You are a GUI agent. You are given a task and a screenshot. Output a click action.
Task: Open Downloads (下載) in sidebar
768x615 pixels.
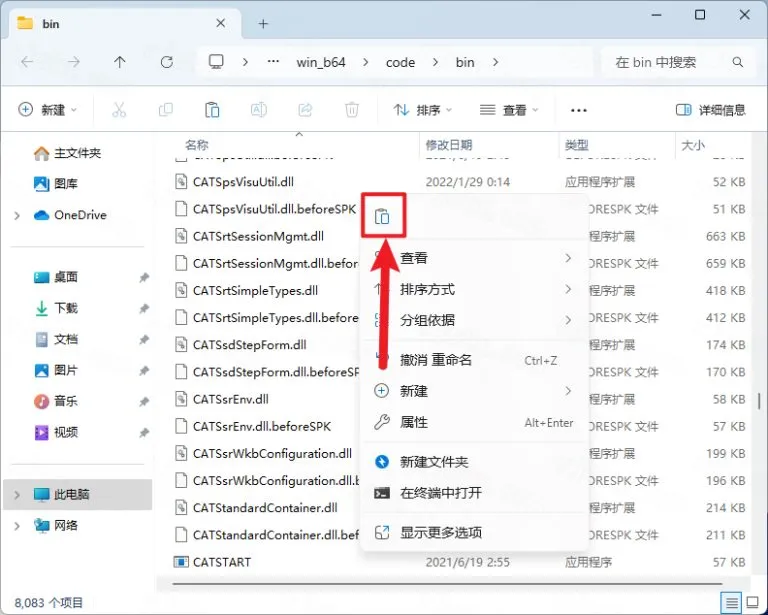(x=56, y=308)
